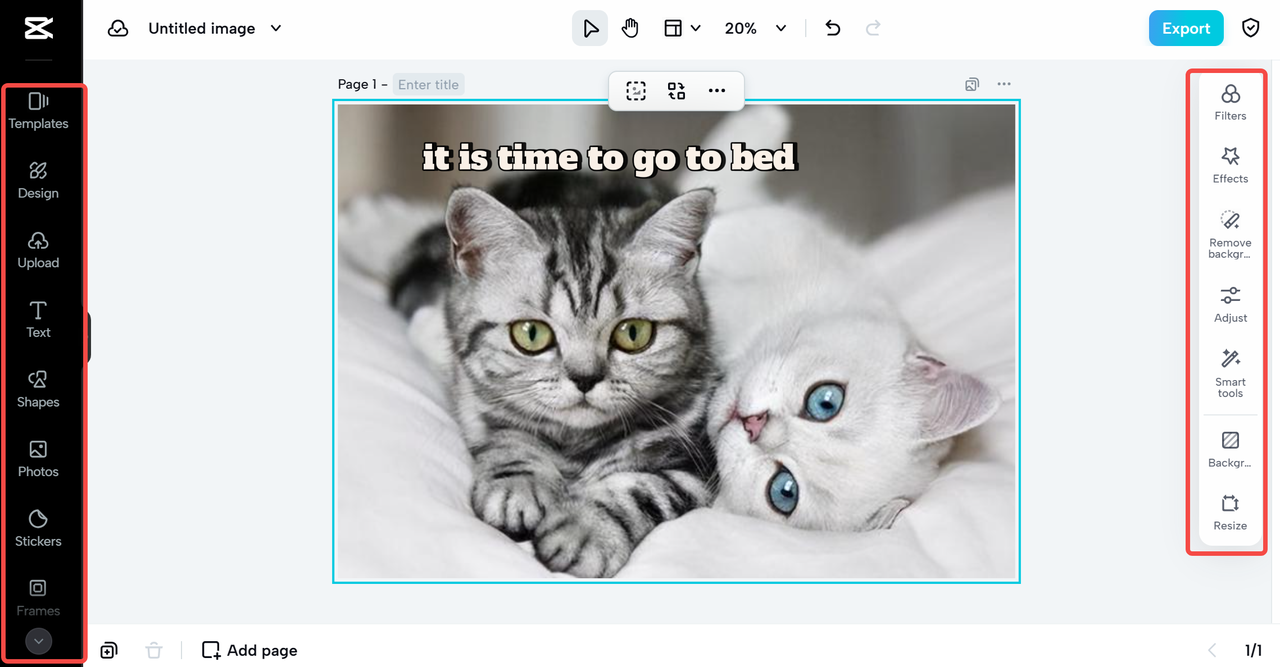The width and height of the screenshot is (1280, 667).
Task: Click the shield privacy icon
Action: [1250, 29]
